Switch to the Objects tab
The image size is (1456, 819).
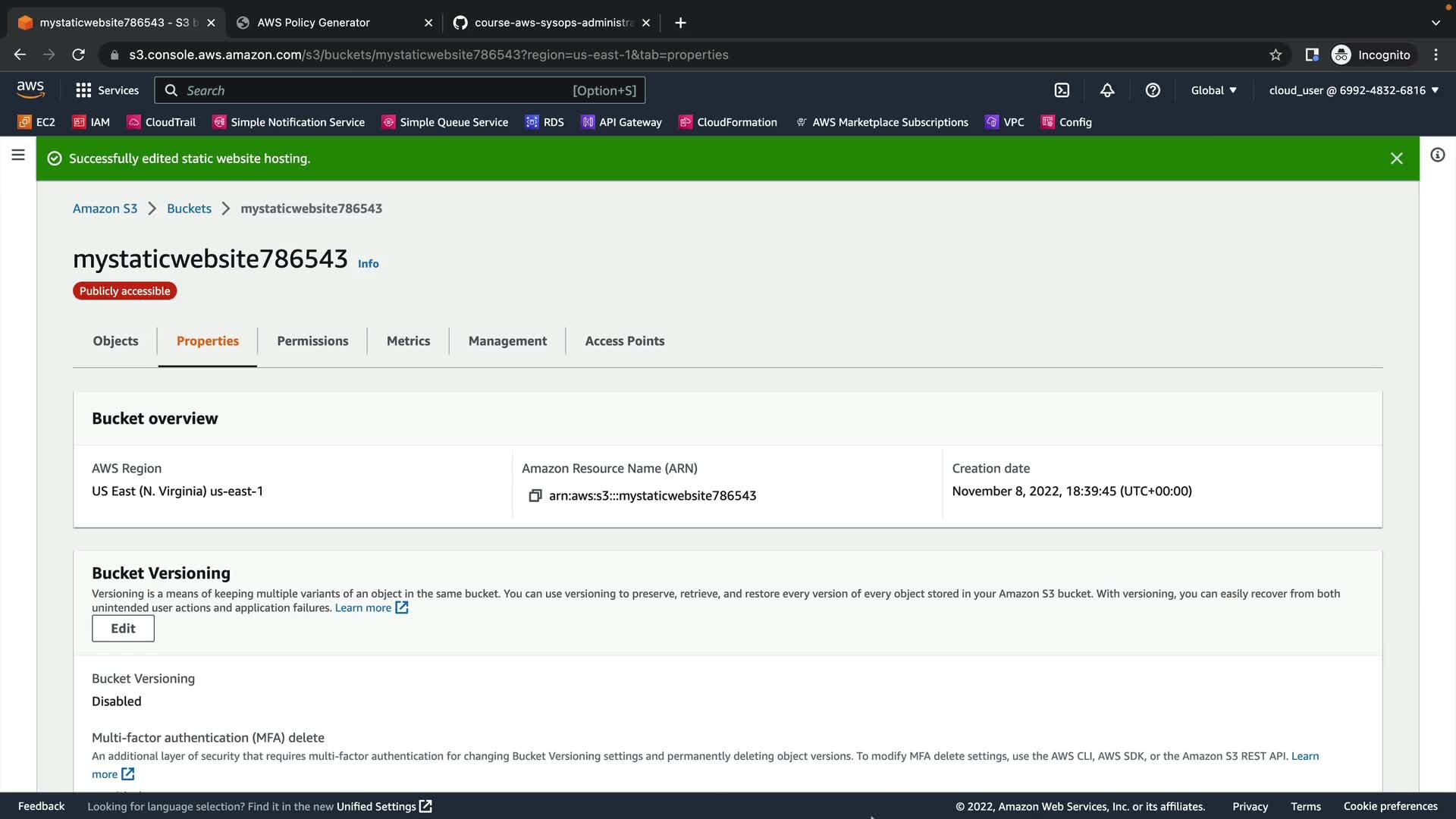coord(115,341)
